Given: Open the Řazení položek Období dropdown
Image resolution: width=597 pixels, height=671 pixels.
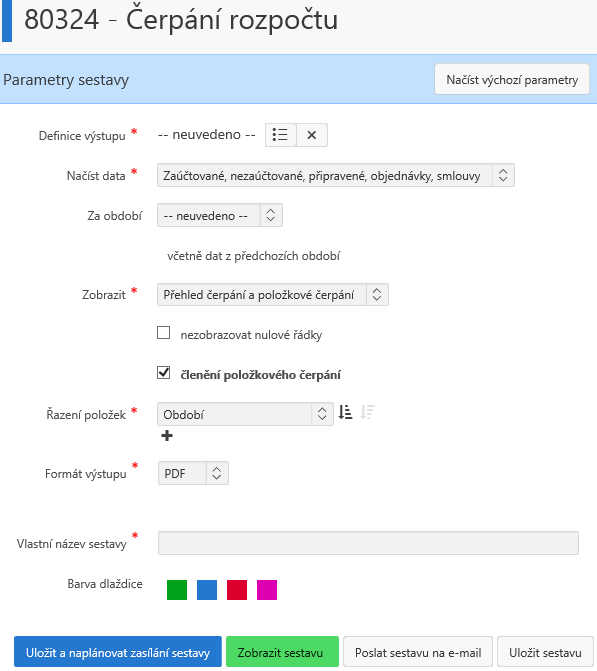Looking at the screenshot, I should (x=245, y=414).
